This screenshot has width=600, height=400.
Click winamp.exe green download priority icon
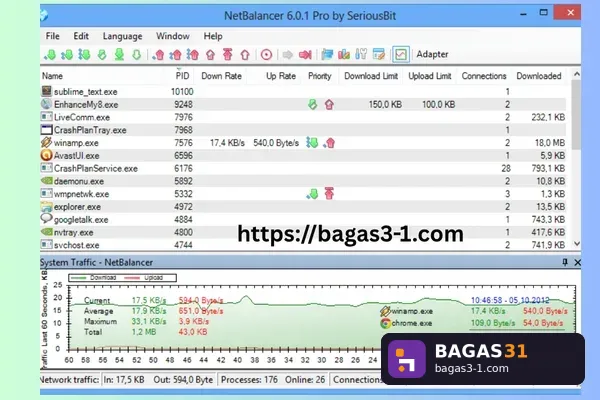tap(312, 143)
